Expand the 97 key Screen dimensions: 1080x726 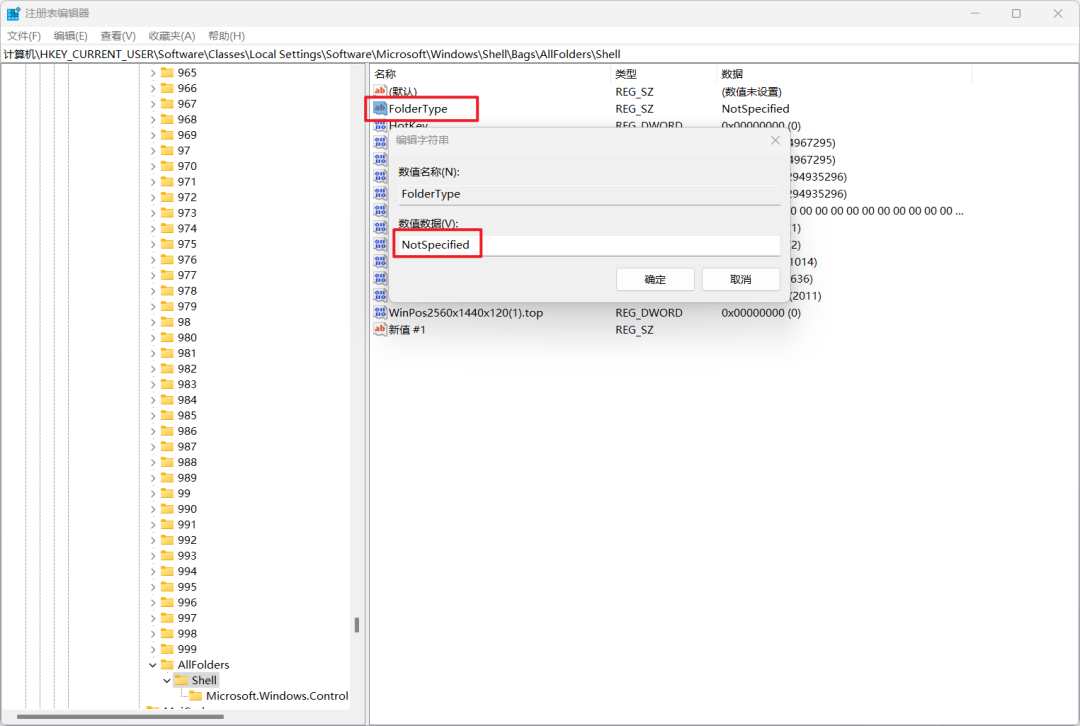(x=153, y=150)
